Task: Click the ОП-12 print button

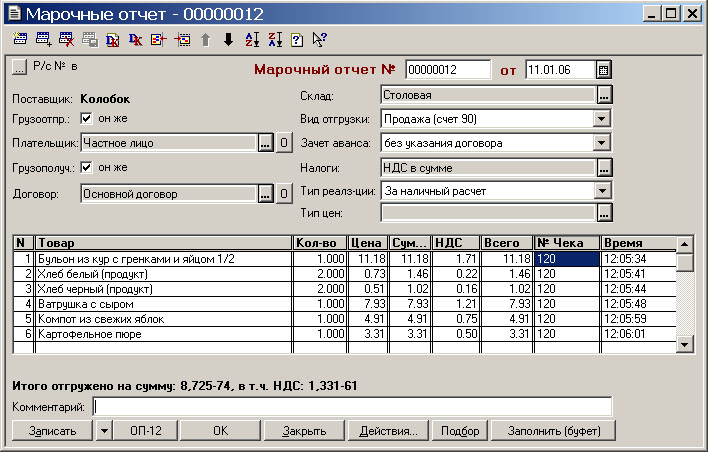Action: [x=146, y=432]
